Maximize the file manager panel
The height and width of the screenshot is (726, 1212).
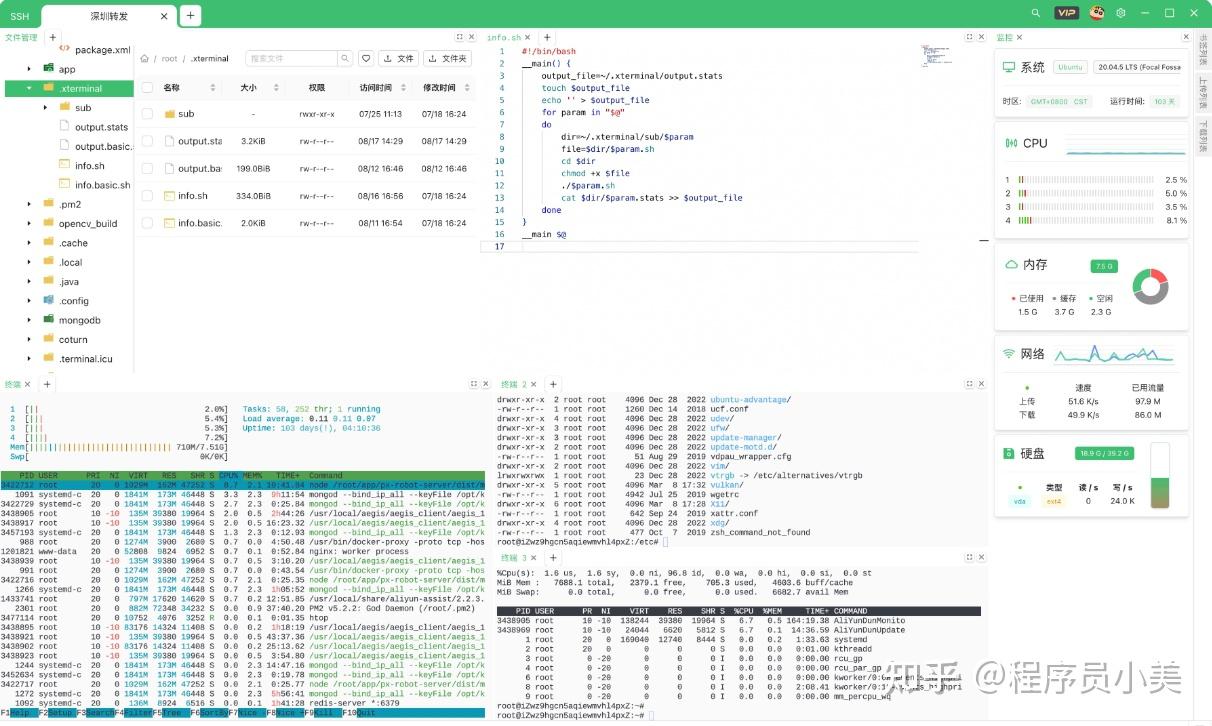pos(460,37)
